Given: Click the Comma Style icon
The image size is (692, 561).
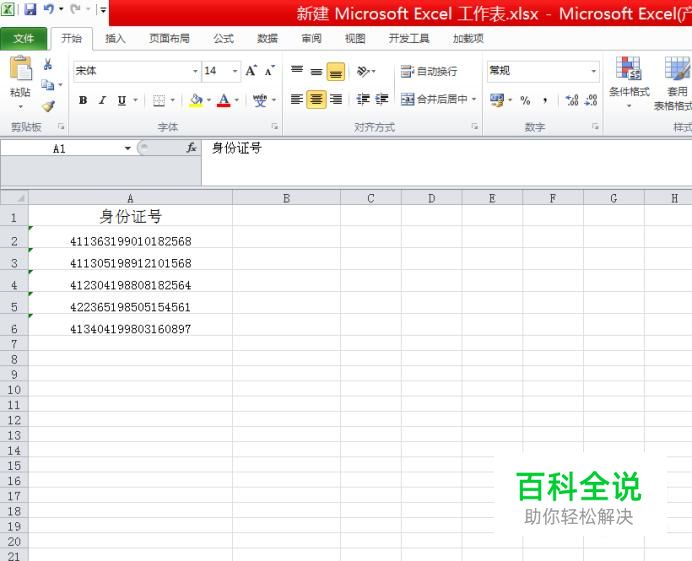Looking at the screenshot, I should [545, 100].
